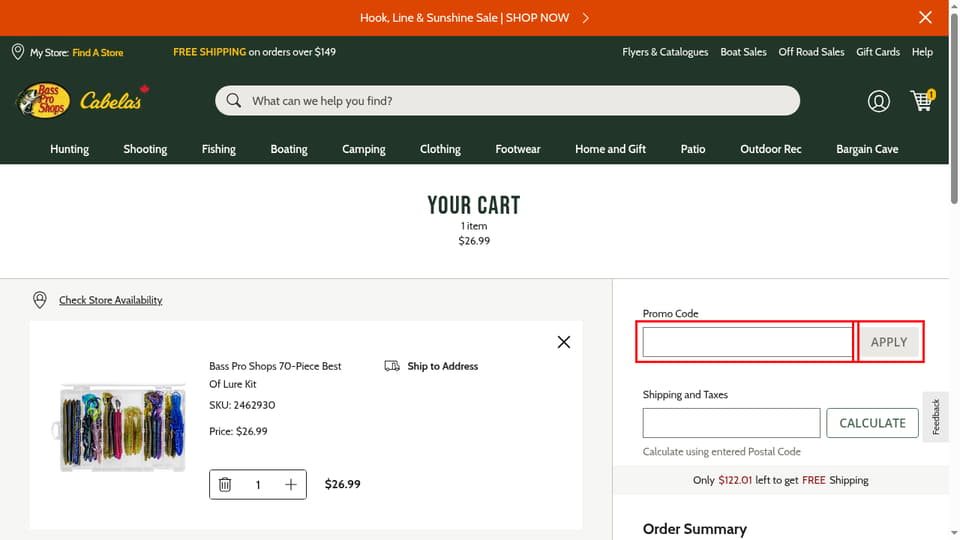Click the $26.99 item total
The height and width of the screenshot is (540, 960).
pos(342,484)
